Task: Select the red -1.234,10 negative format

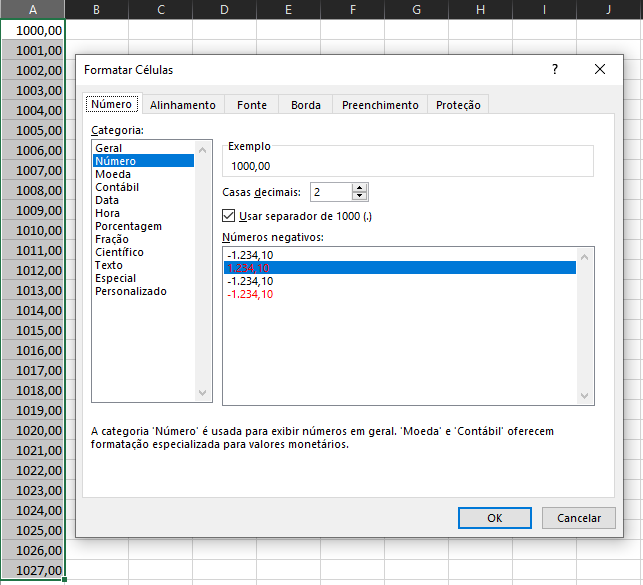Action: 400,294
